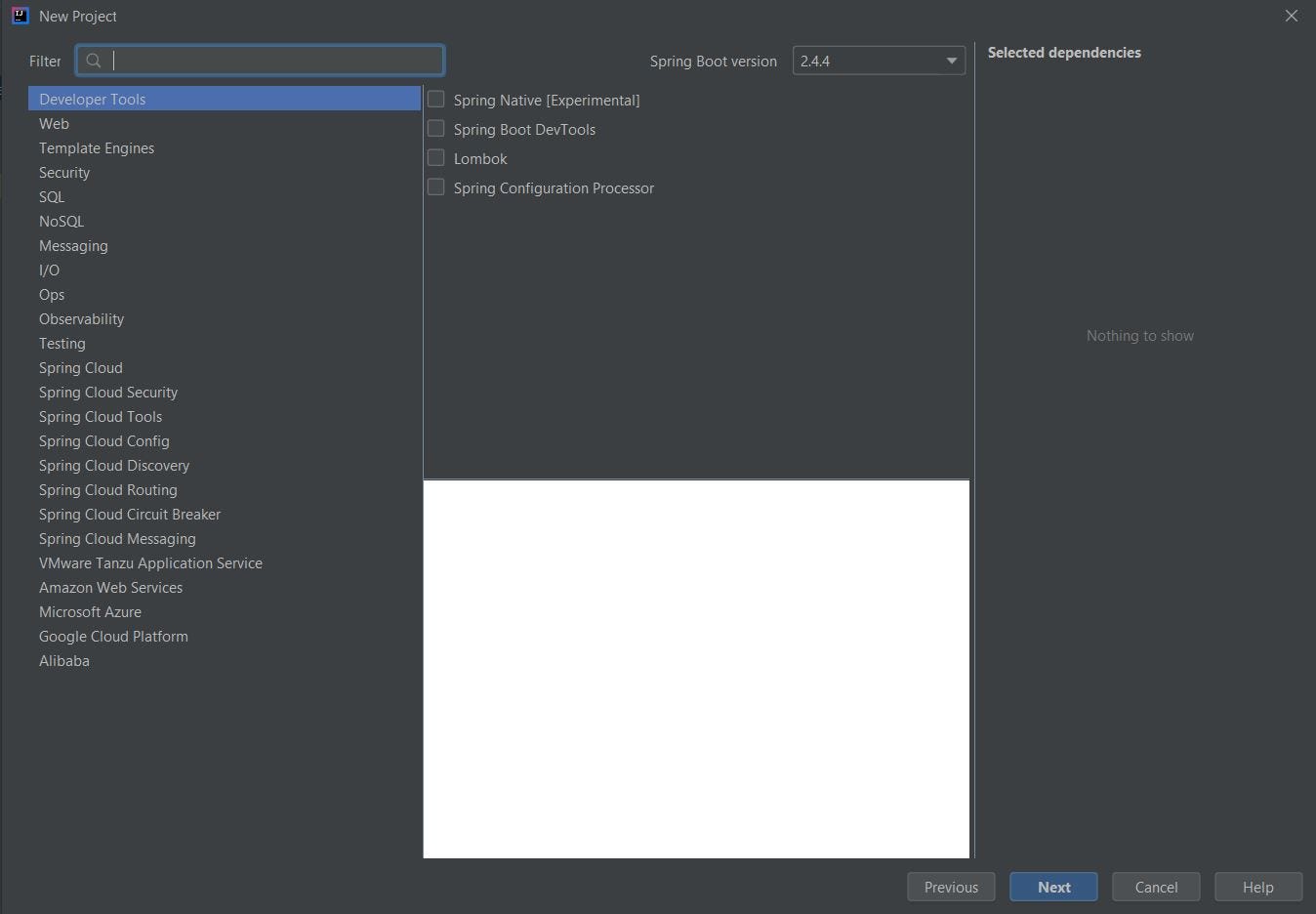The image size is (1316, 914).
Task: Select the Observability category
Action: point(225,318)
